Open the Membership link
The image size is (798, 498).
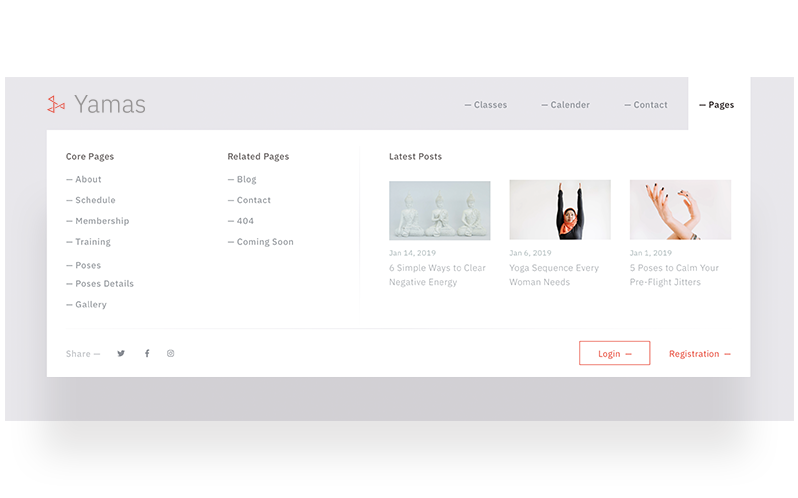[x=98, y=221]
